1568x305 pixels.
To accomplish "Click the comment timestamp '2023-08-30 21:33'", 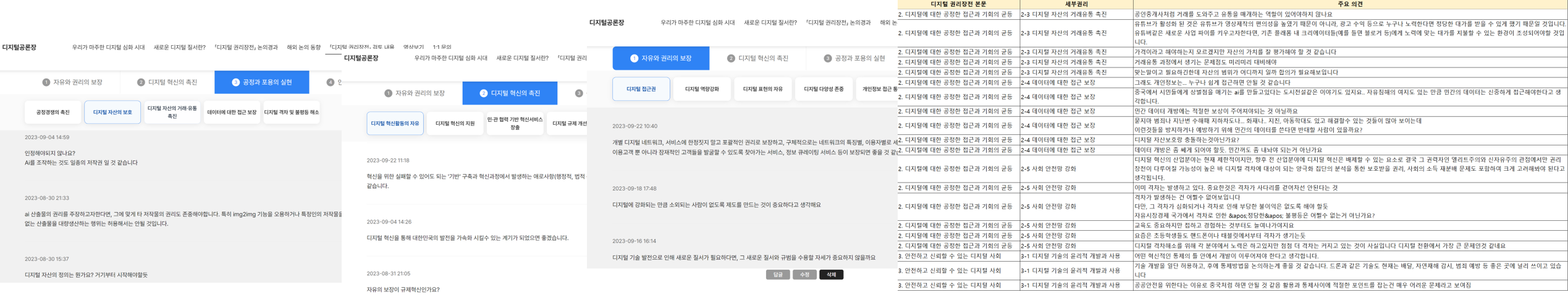I will (47, 198).
